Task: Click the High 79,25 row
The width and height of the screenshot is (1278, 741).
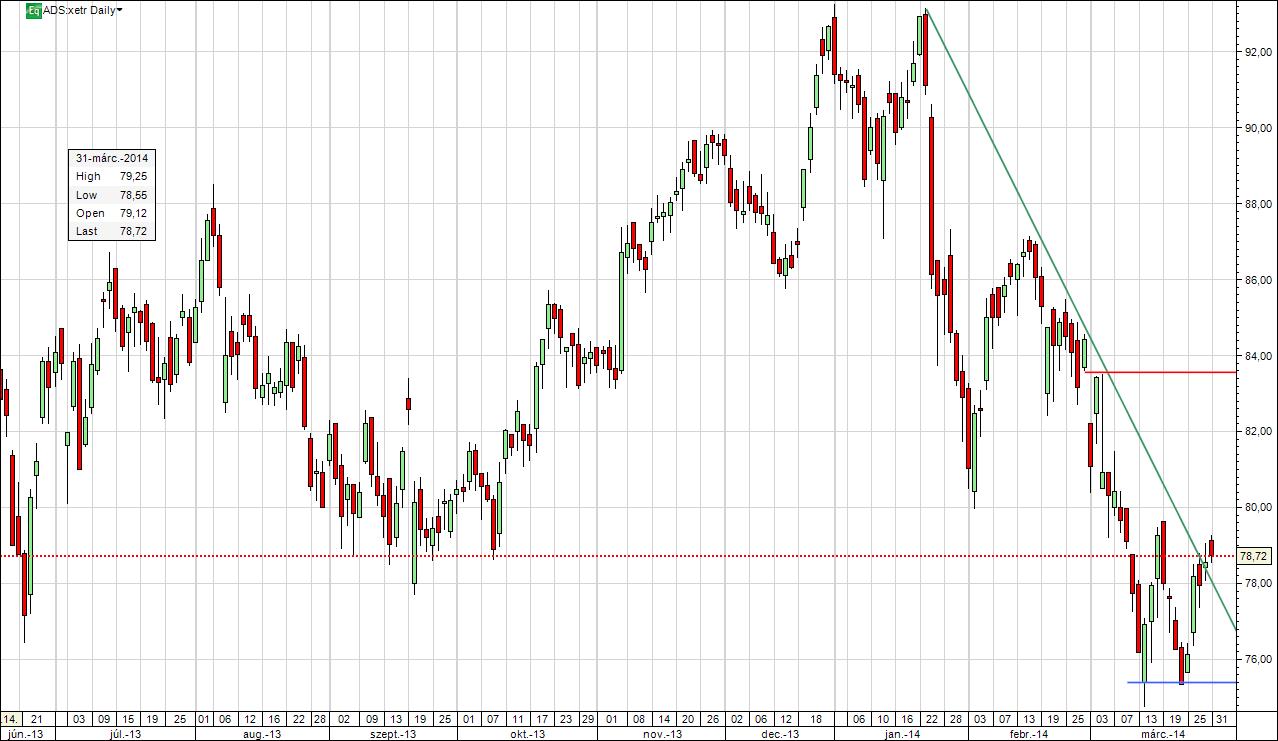Action: (x=112, y=176)
